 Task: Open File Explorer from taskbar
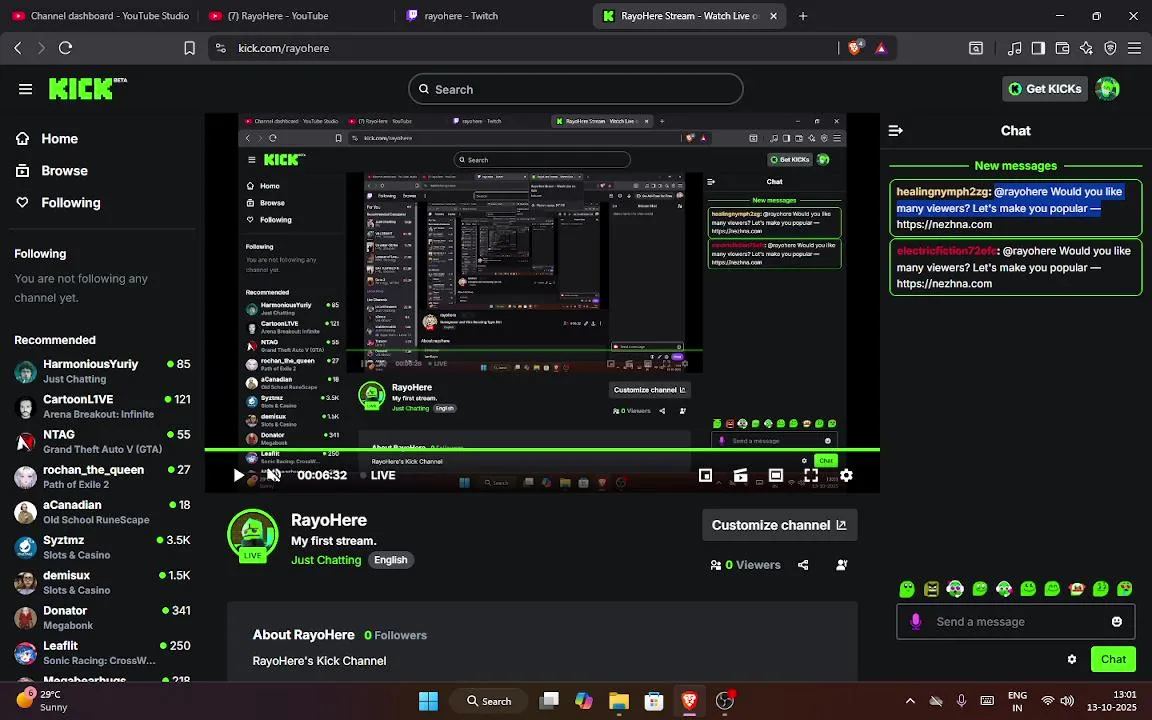tap(619, 701)
